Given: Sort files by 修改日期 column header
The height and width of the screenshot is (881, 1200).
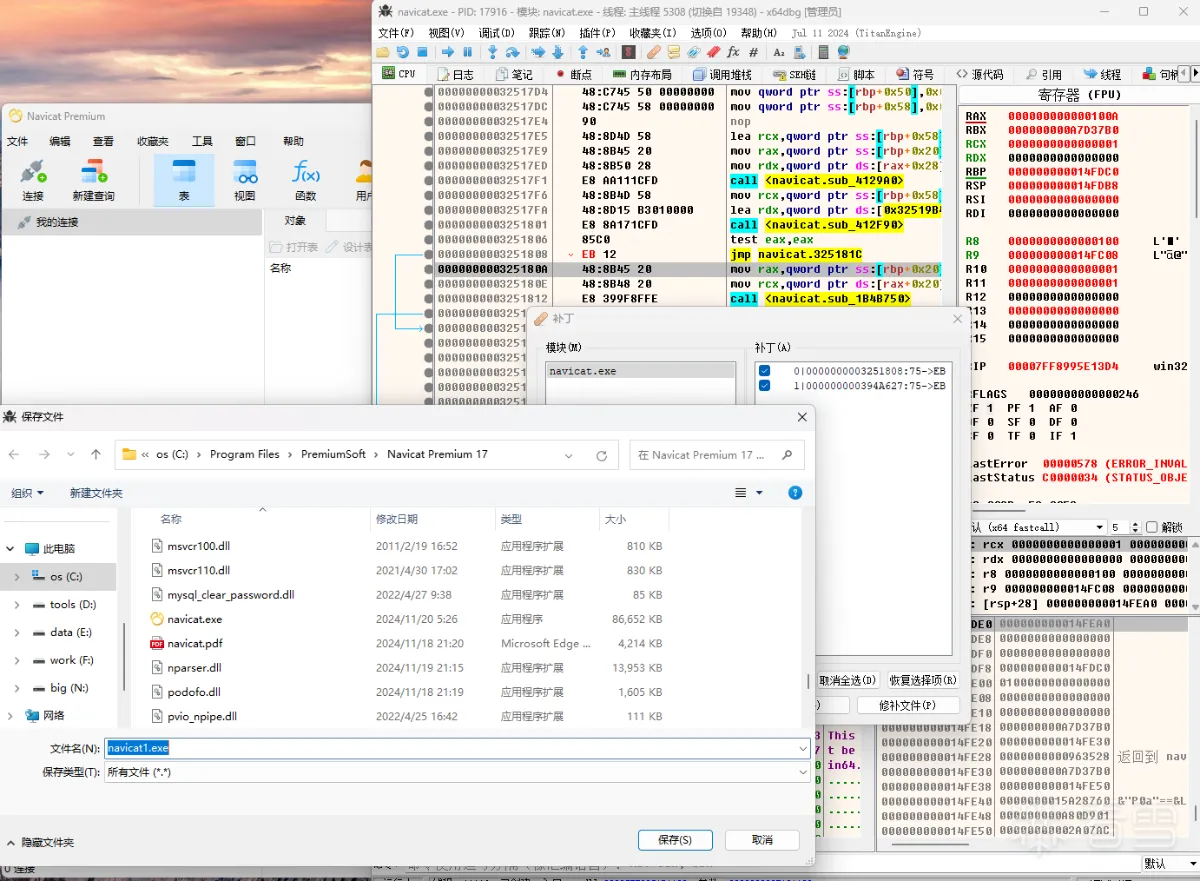Looking at the screenshot, I should [x=397, y=519].
